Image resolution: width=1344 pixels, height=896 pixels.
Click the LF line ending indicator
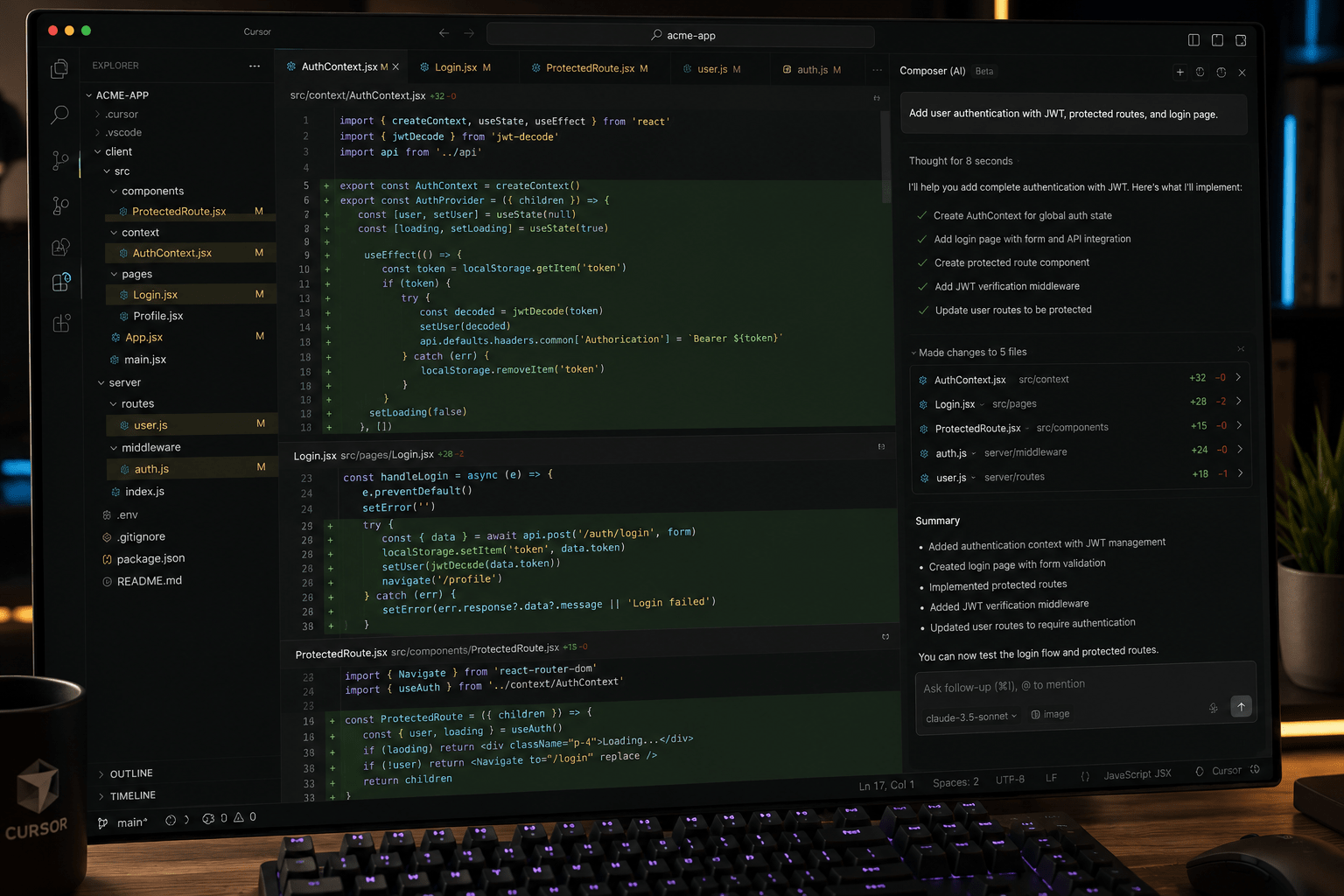coord(1051,777)
